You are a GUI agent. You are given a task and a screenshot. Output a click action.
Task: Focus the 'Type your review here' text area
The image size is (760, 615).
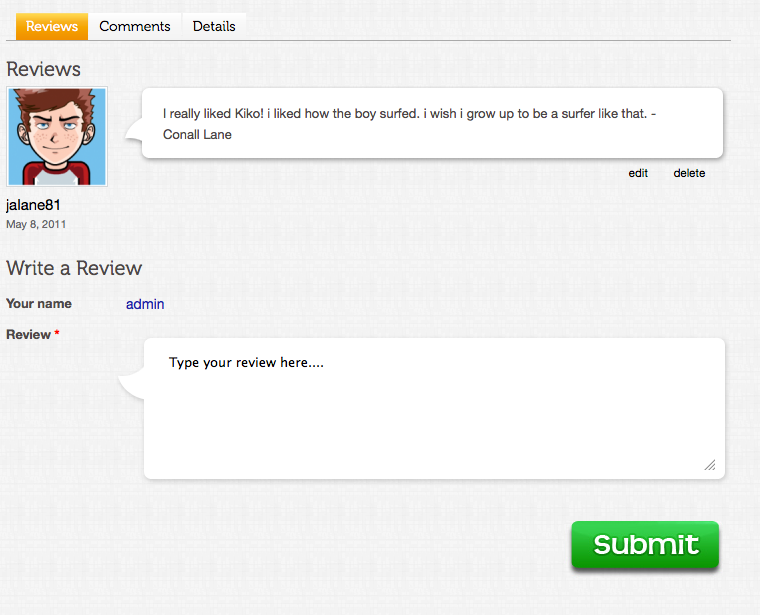434,408
